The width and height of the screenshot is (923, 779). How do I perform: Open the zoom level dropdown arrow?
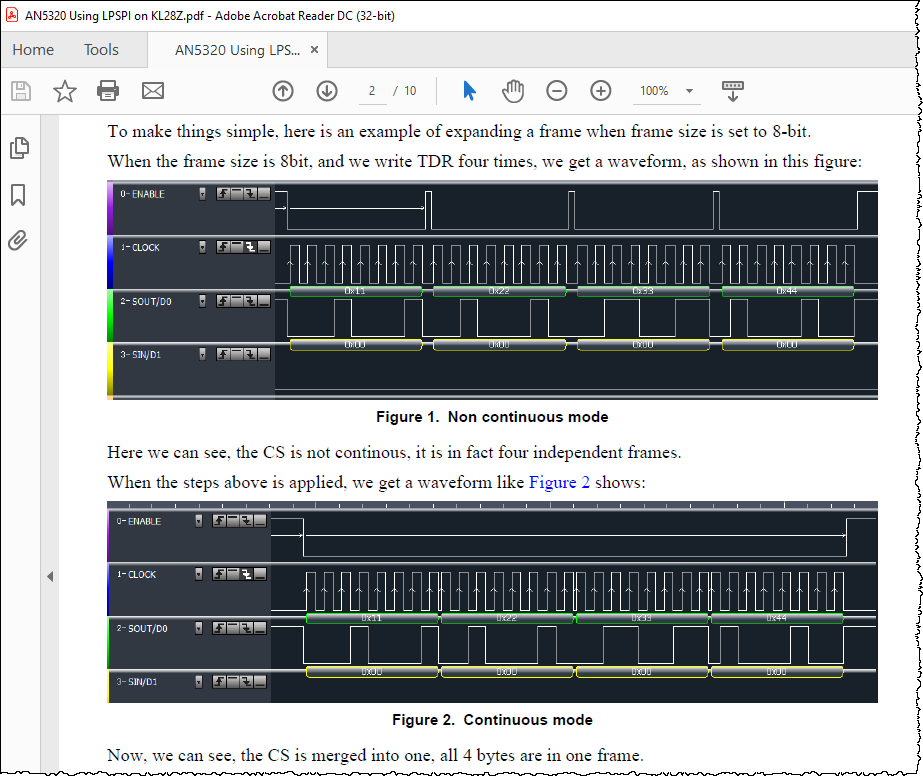[689, 91]
